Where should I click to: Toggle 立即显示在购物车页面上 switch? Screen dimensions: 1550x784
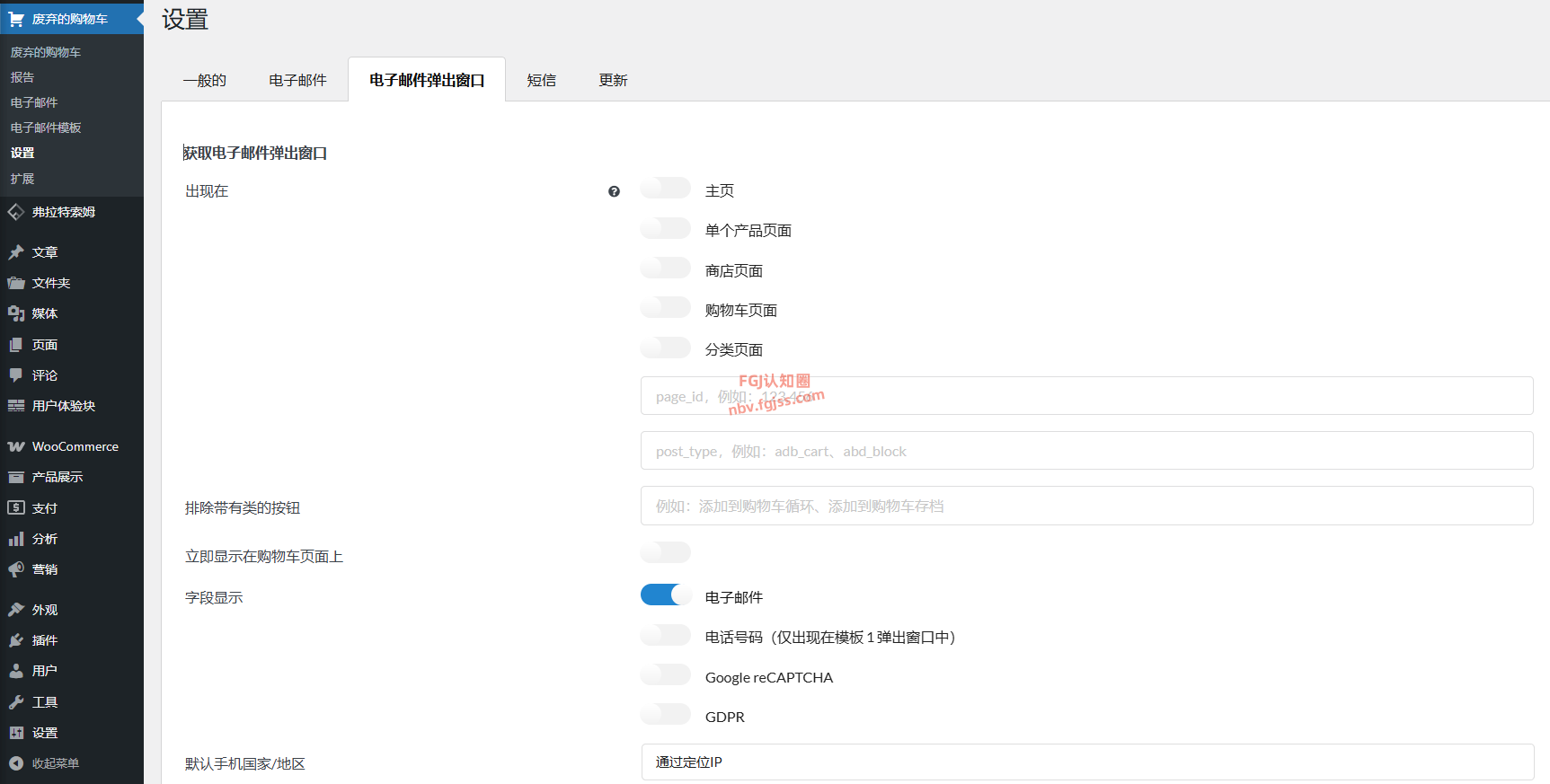coord(666,552)
